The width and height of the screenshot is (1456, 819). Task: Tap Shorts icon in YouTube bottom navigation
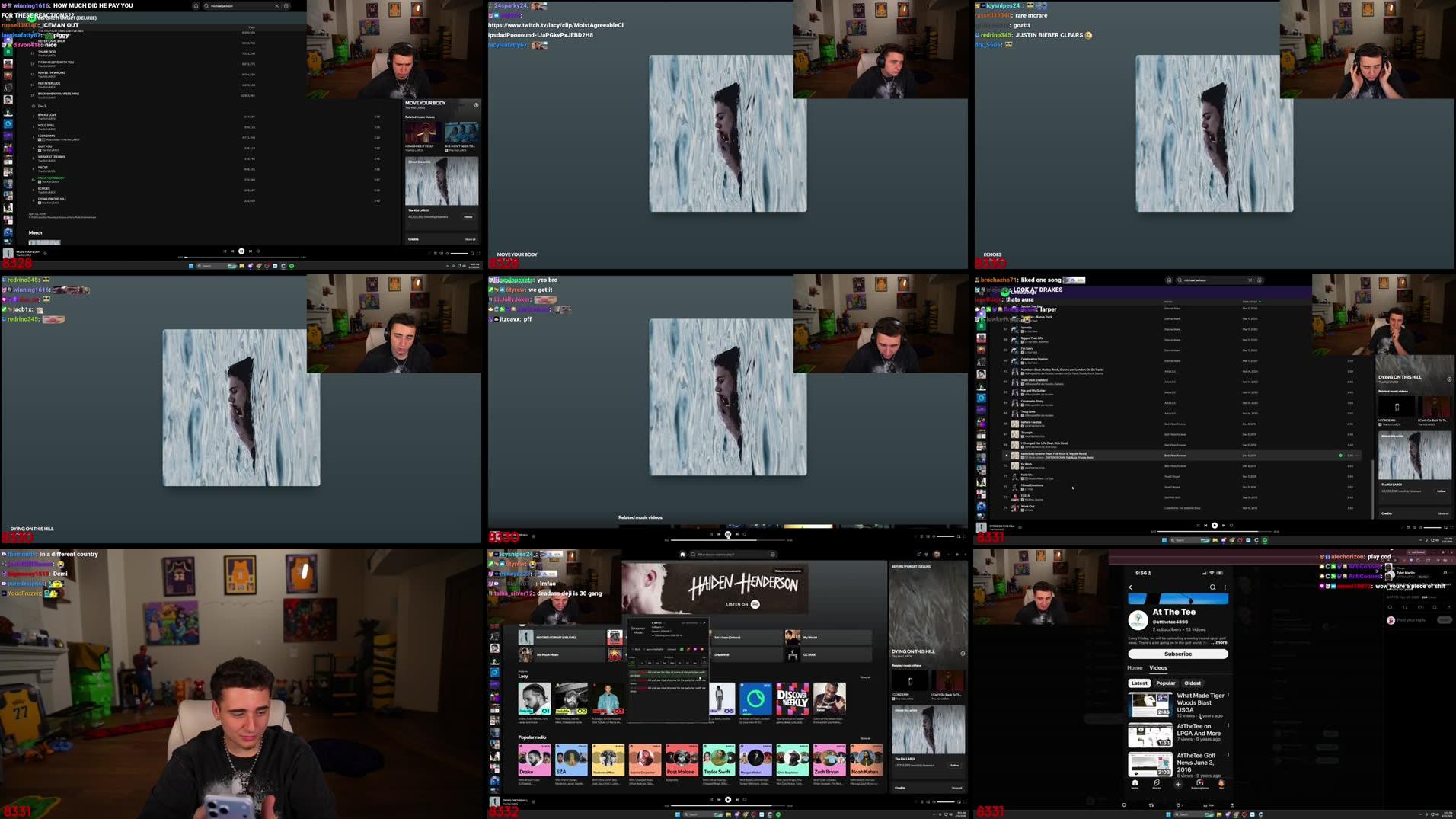1156,784
